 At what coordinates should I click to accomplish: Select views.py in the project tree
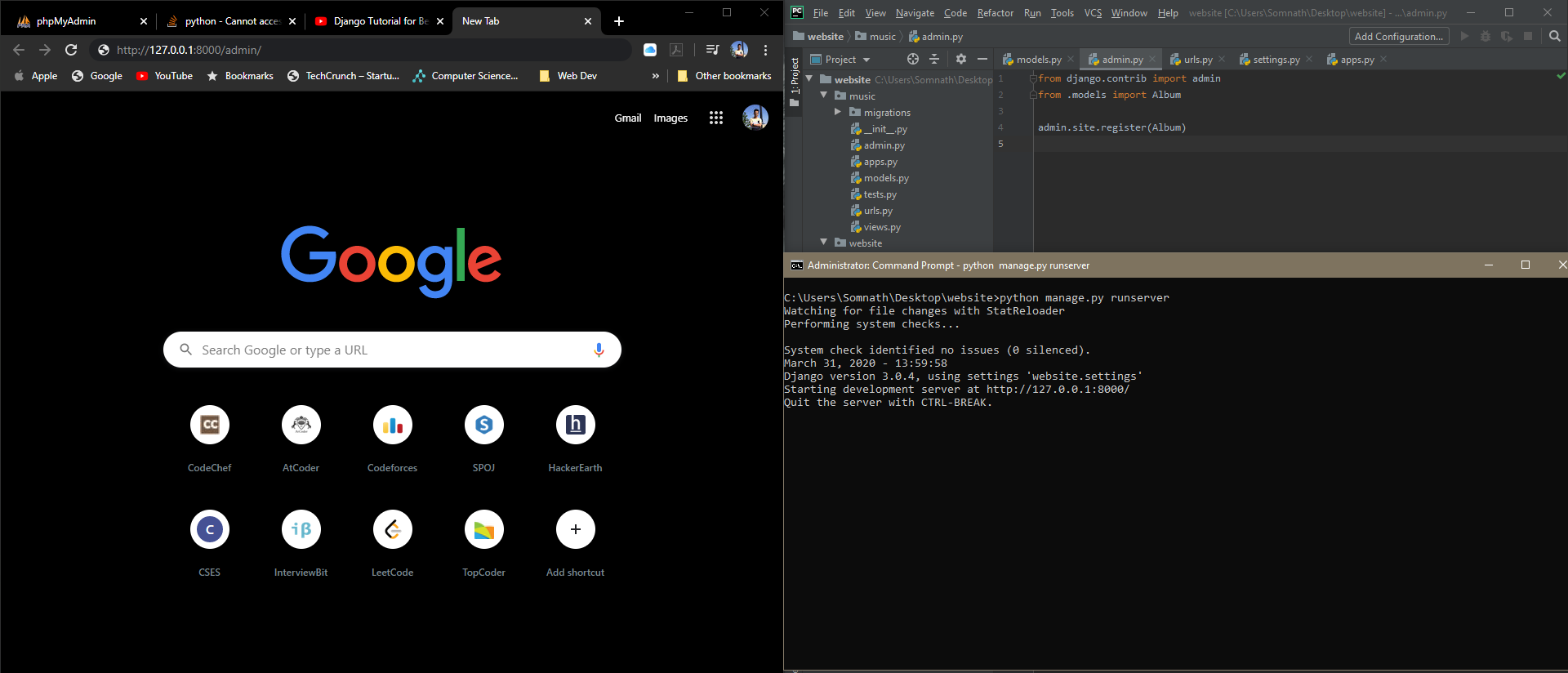tap(875, 227)
